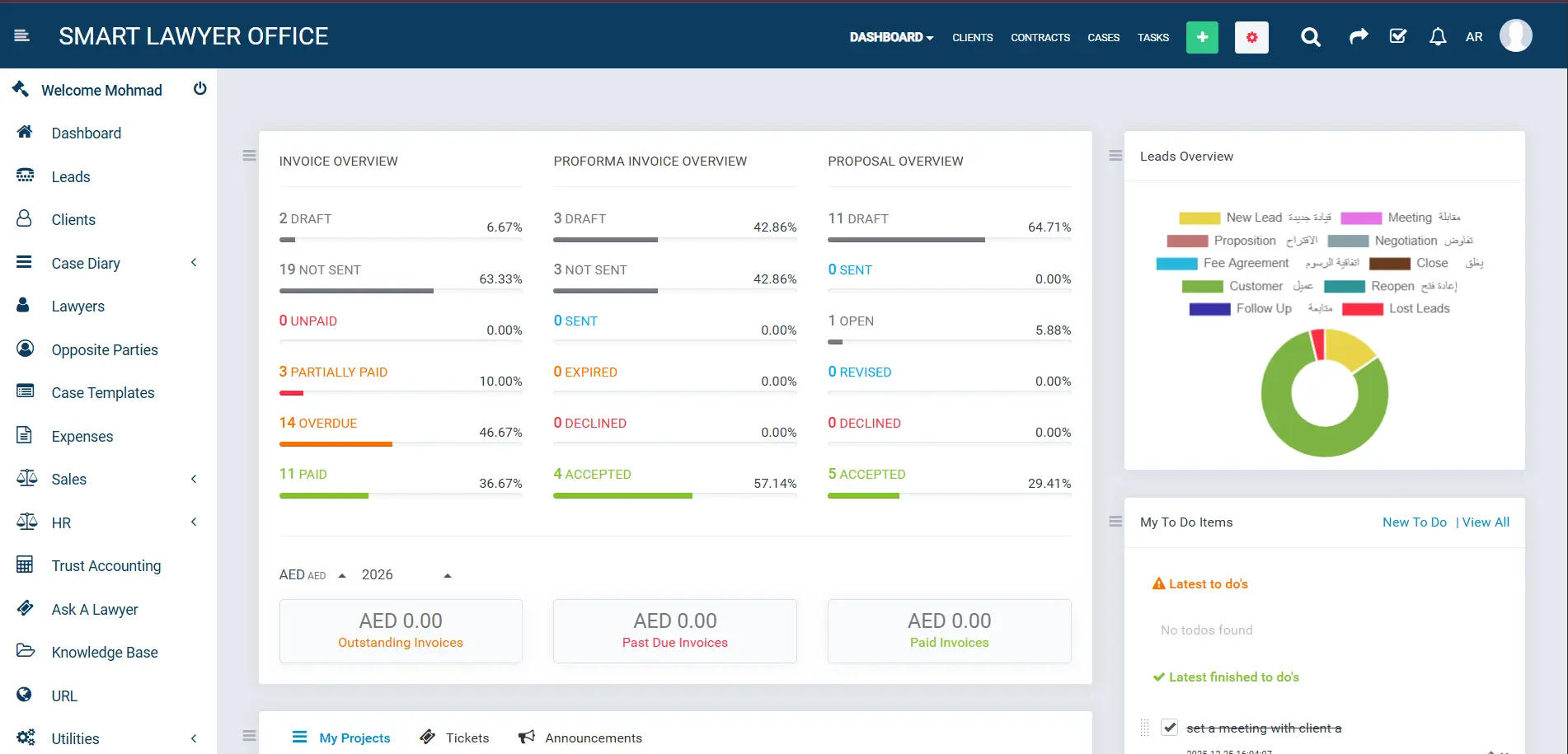Image resolution: width=1568 pixels, height=754 pixels.
Task: Uncheck the completed 'set a meeting with client a' todo
Action: [x=1170, y=728]
